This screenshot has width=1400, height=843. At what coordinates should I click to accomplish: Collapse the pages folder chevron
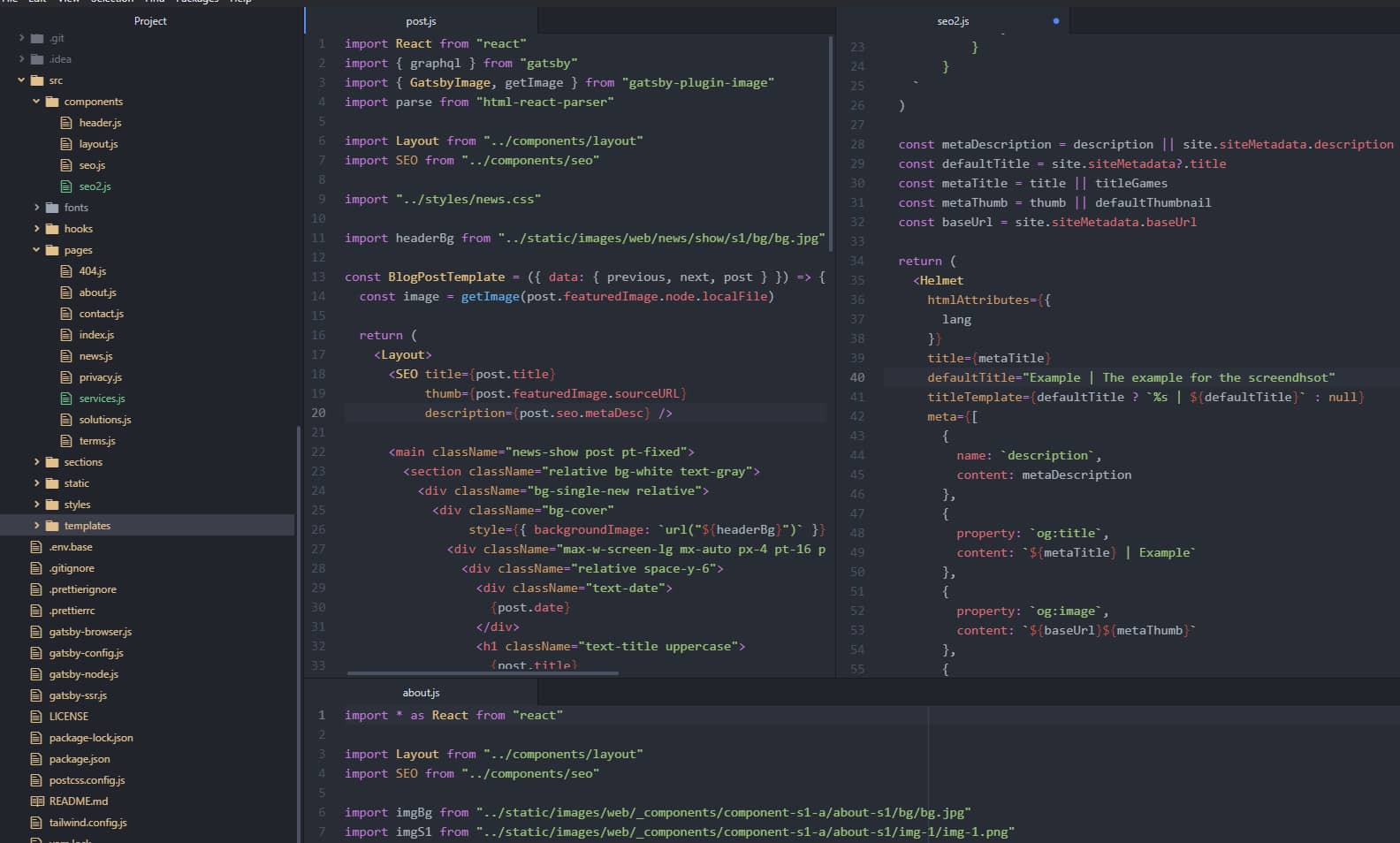(x=36, y=250)
